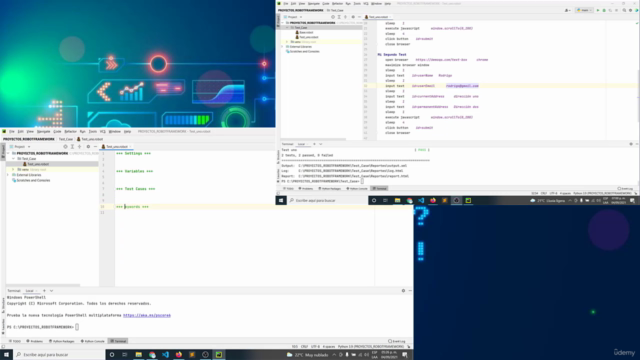Click Collapse All icon in front Project panel
This screenshot has height=360, width=640.
click(80, 147)
